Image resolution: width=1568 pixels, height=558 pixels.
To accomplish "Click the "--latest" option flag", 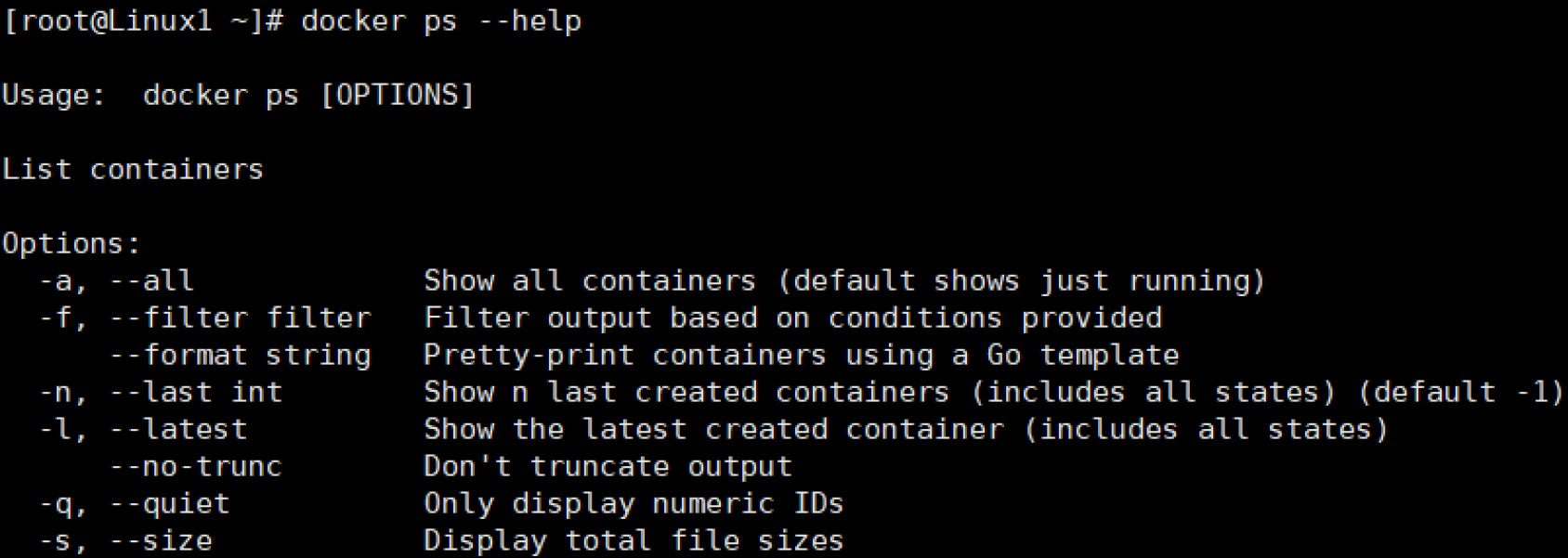I will pyautogui.click(x=178, y=430).
